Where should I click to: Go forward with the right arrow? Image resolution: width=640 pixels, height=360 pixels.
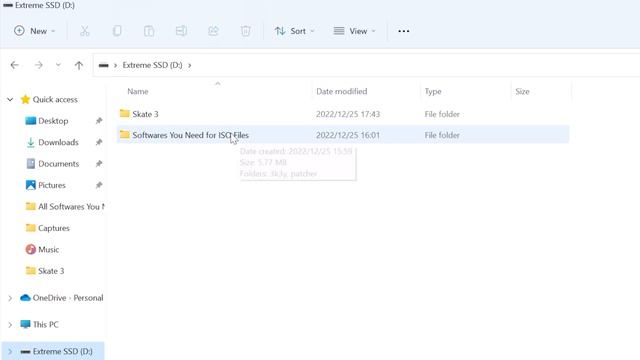pos(39,65)
